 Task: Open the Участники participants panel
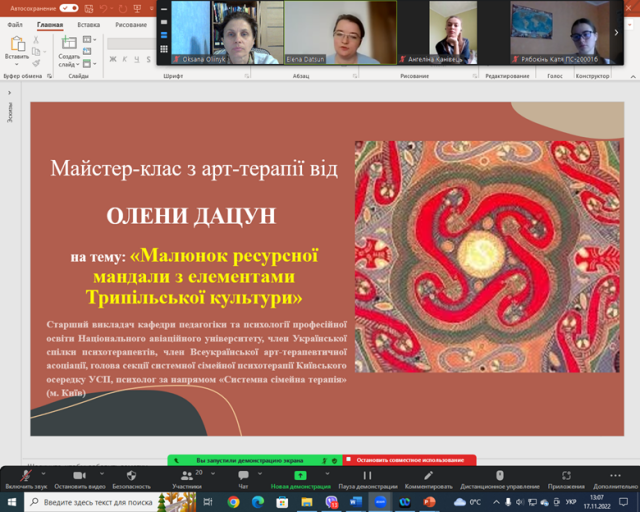(187, 479)
